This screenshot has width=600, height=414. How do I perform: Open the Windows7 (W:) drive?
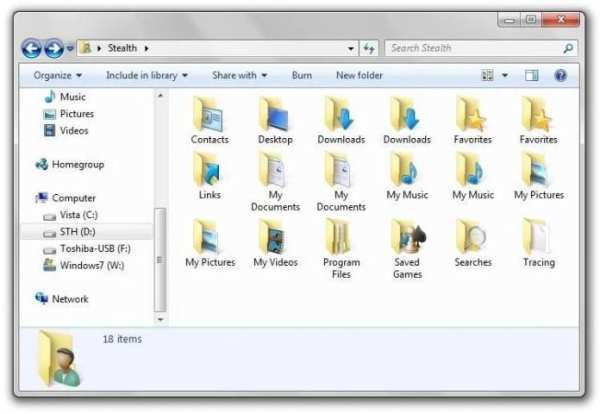[x=84, y=265]
